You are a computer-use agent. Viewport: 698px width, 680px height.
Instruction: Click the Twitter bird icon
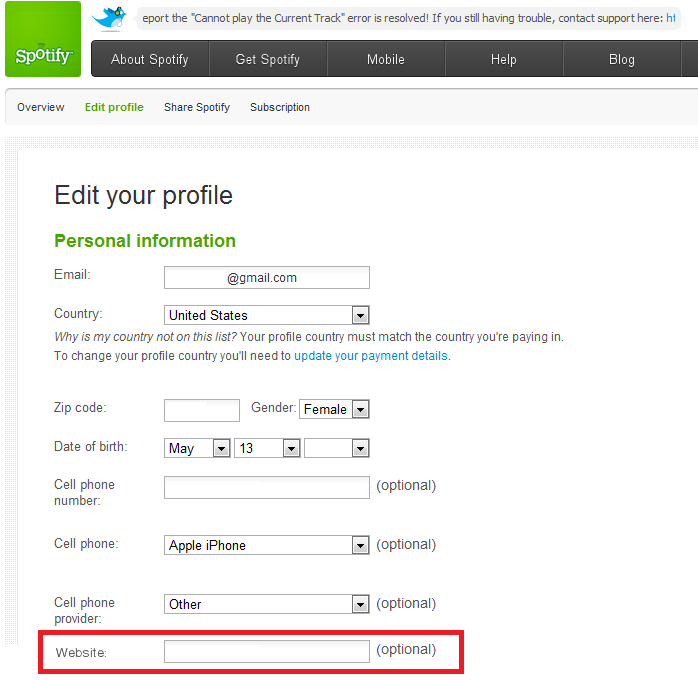[109, 17]
